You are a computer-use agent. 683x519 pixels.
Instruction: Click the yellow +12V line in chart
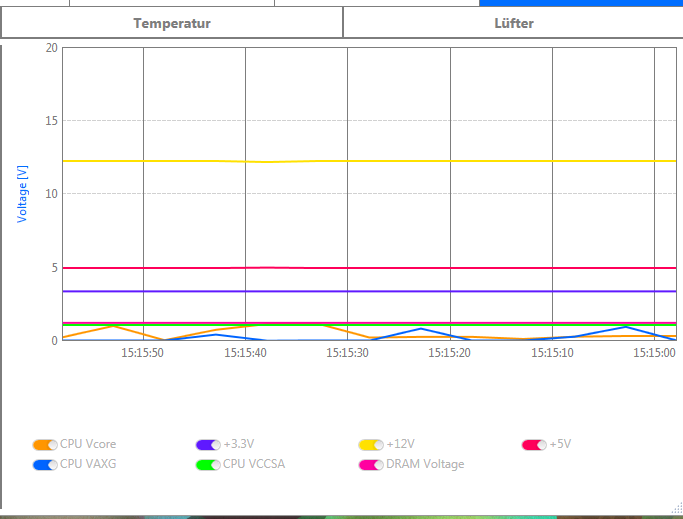369,161
